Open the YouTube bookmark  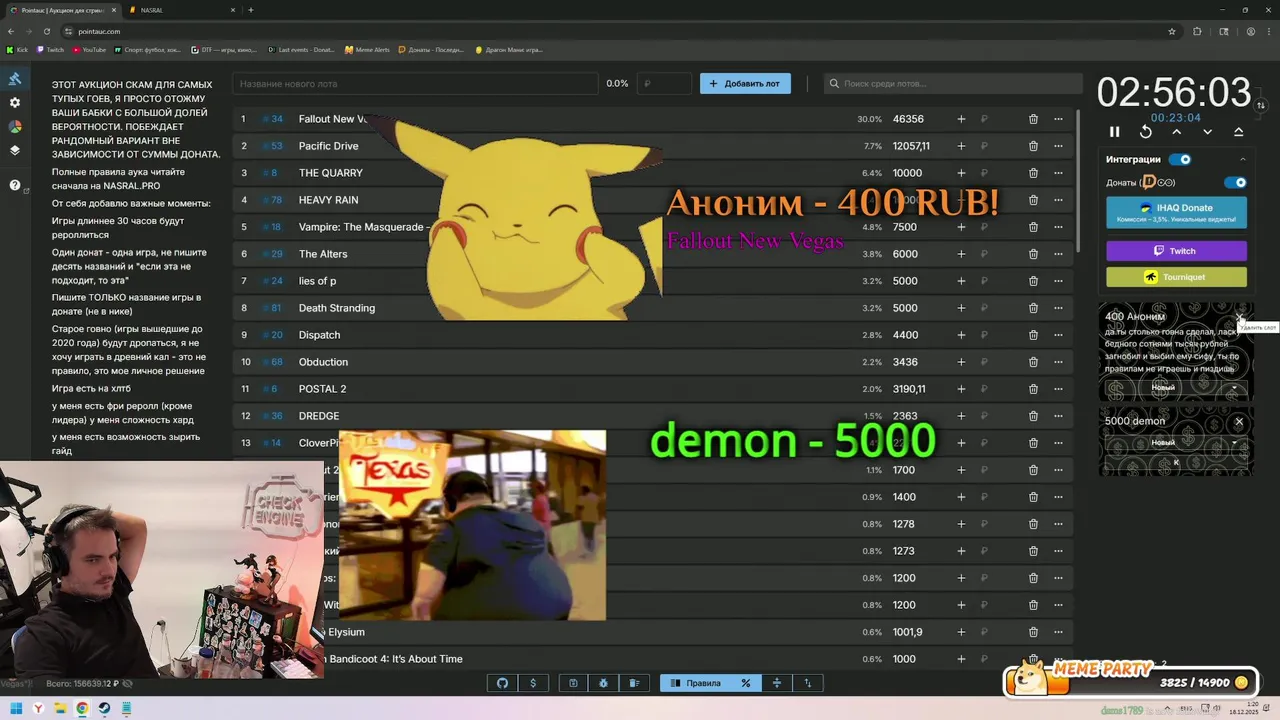88,49
